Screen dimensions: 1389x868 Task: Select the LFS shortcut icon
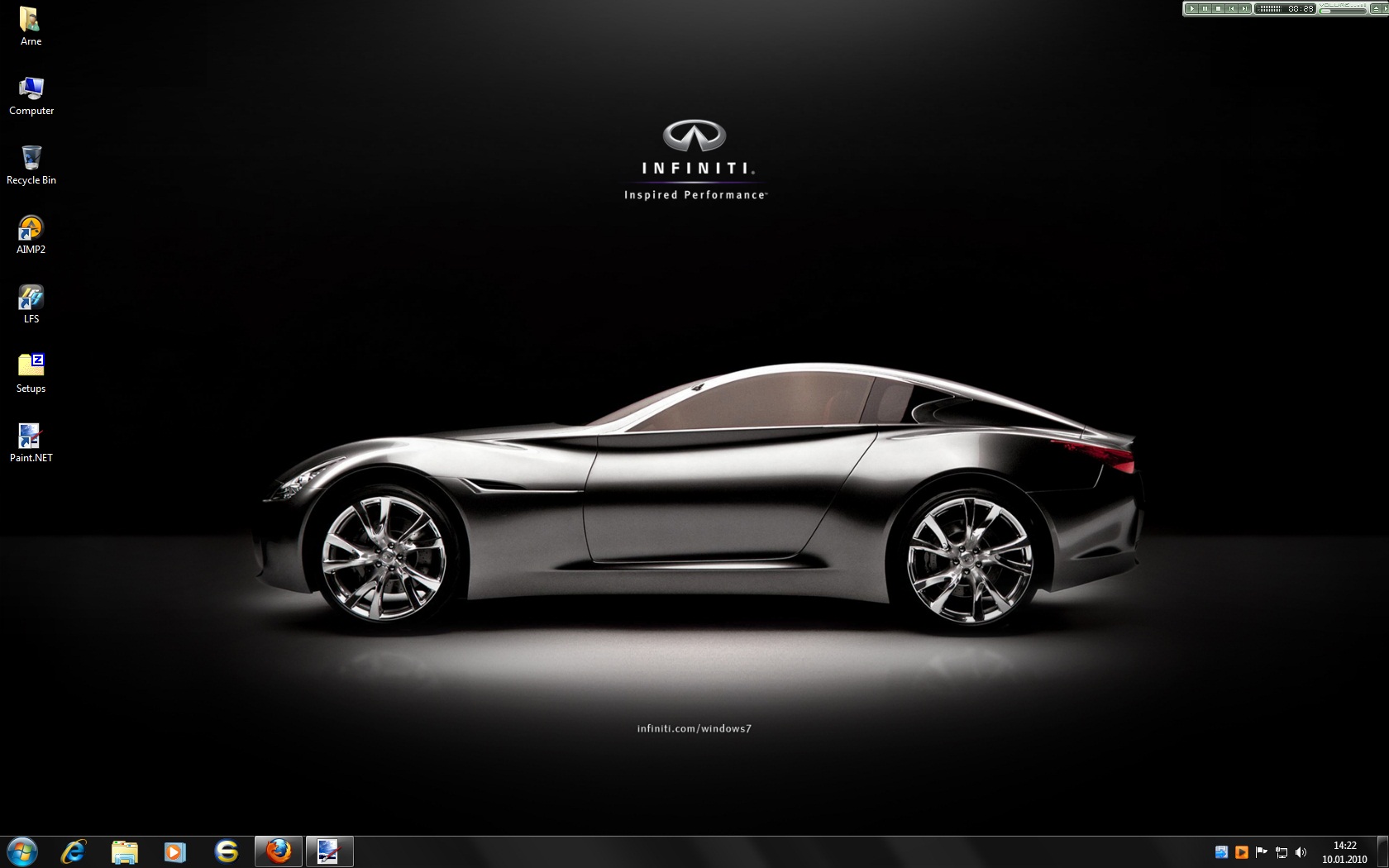click(x=31, y=303)
